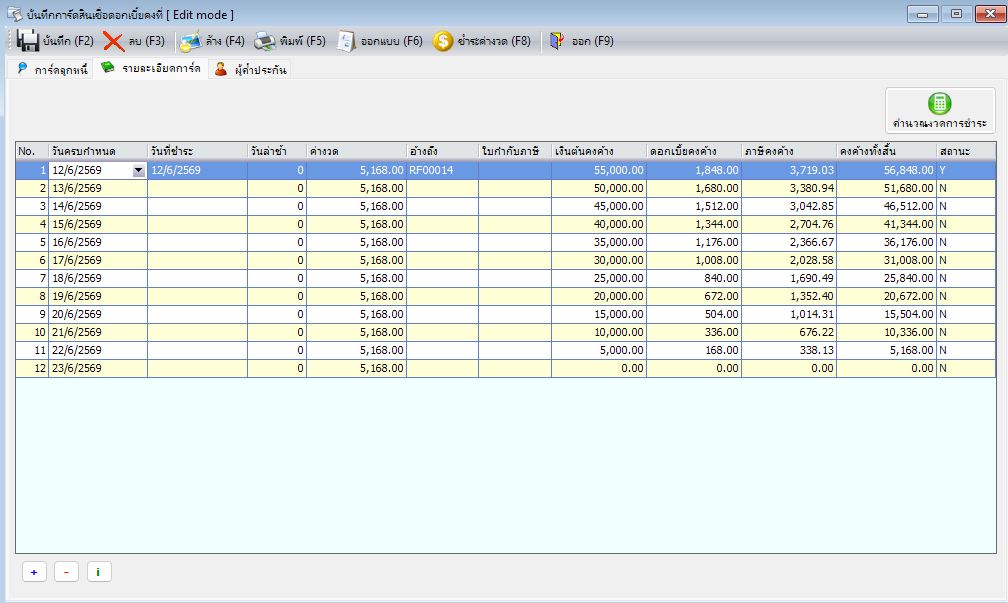This screenshot has width=1008, height=603.
Task: Click the ใบกำกับภาษี column header
Action: click(515, 152)
